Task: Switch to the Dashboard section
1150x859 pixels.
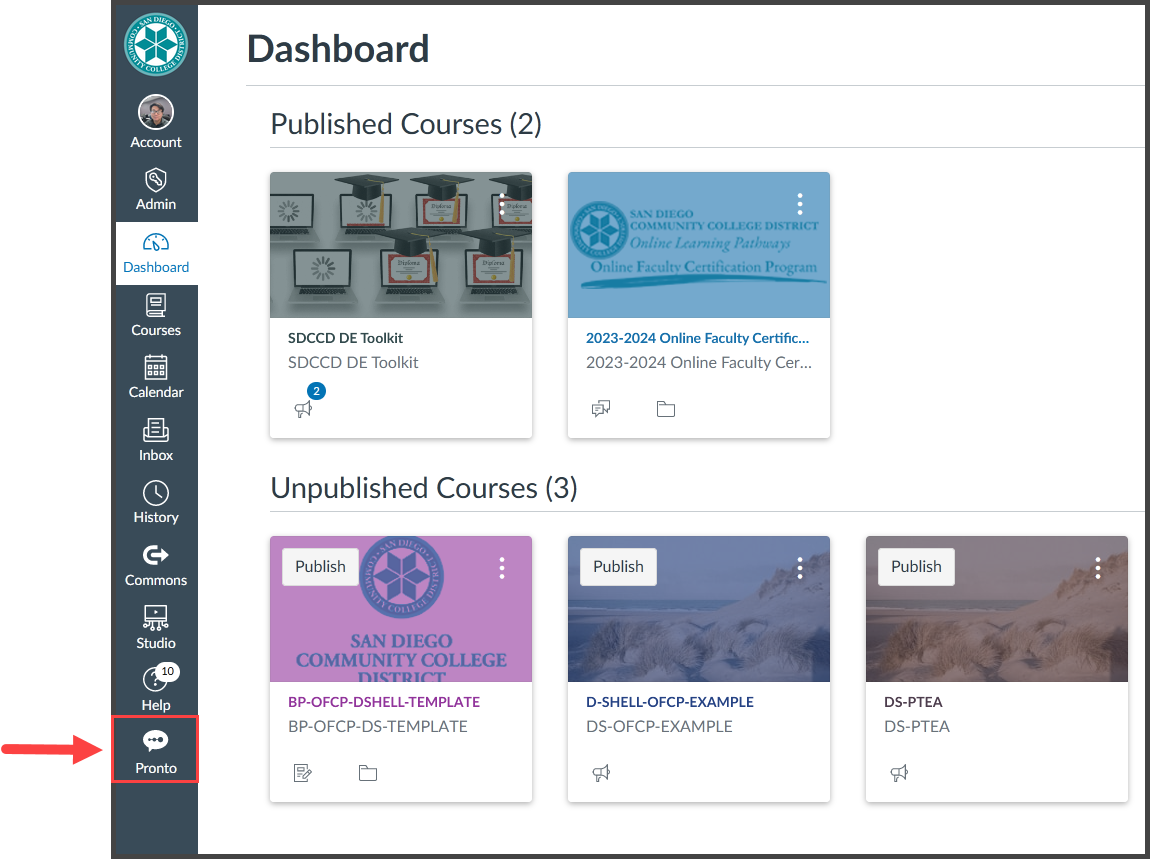Action: tap(155, 253)
